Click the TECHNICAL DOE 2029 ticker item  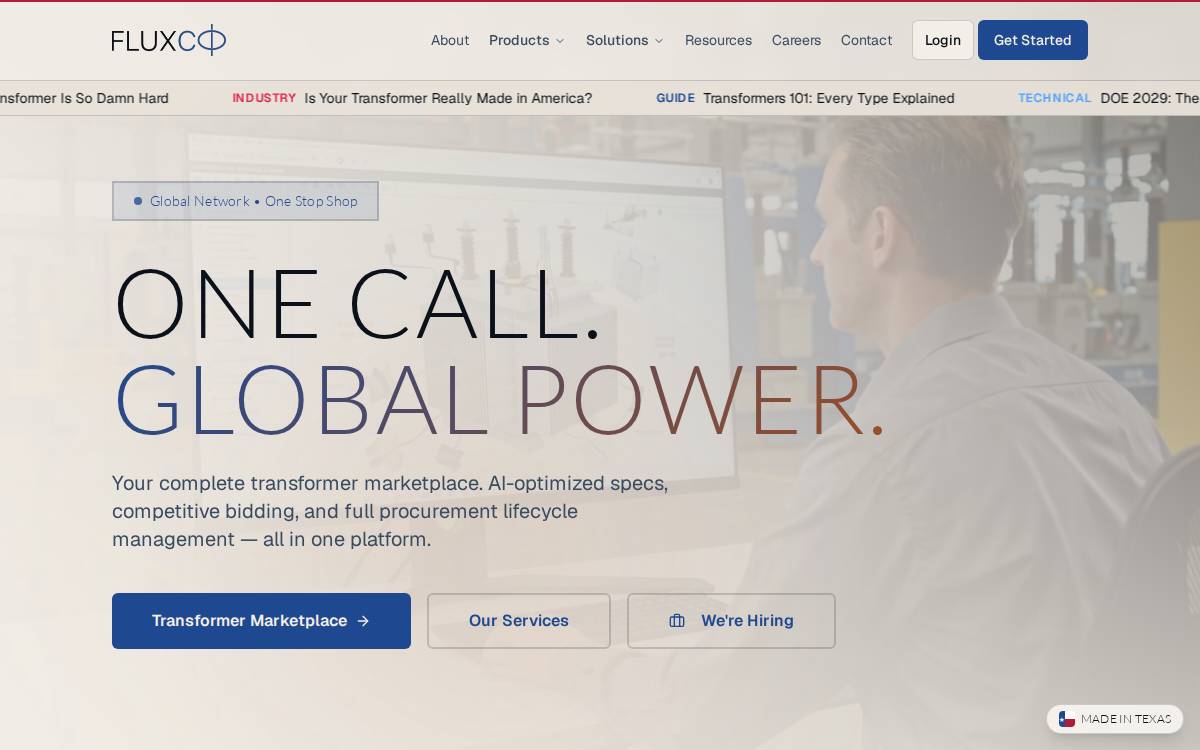pyautogui.click(x=1109, y=98)
